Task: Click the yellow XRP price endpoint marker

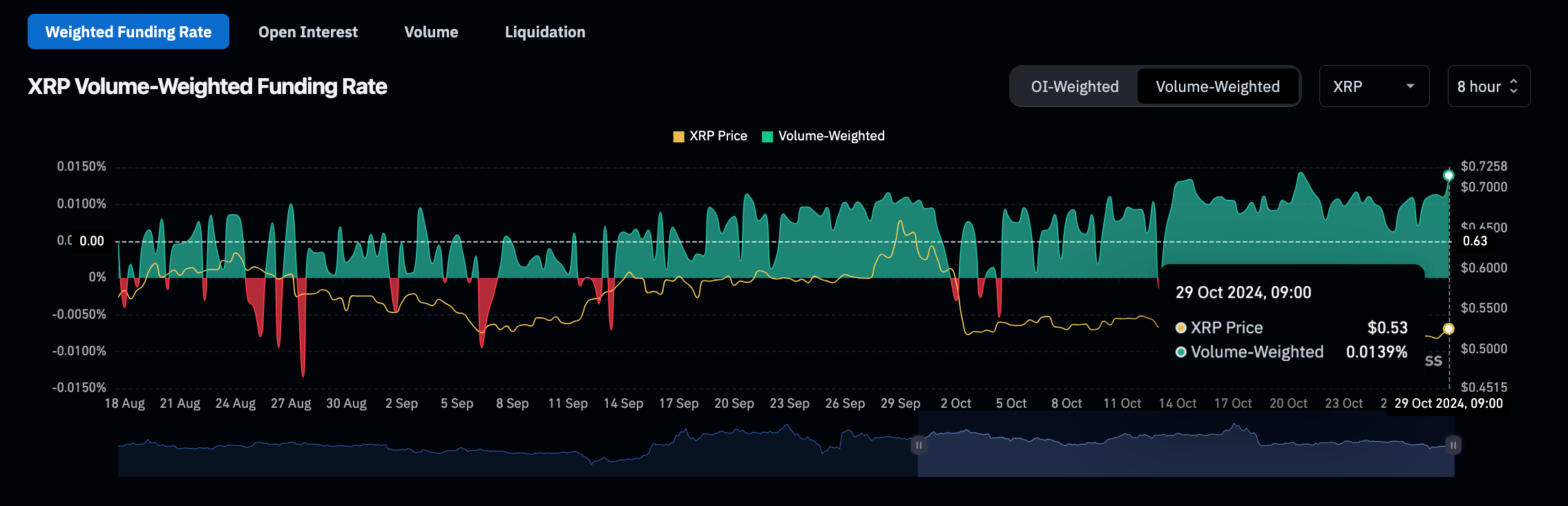Action: 1449,328
